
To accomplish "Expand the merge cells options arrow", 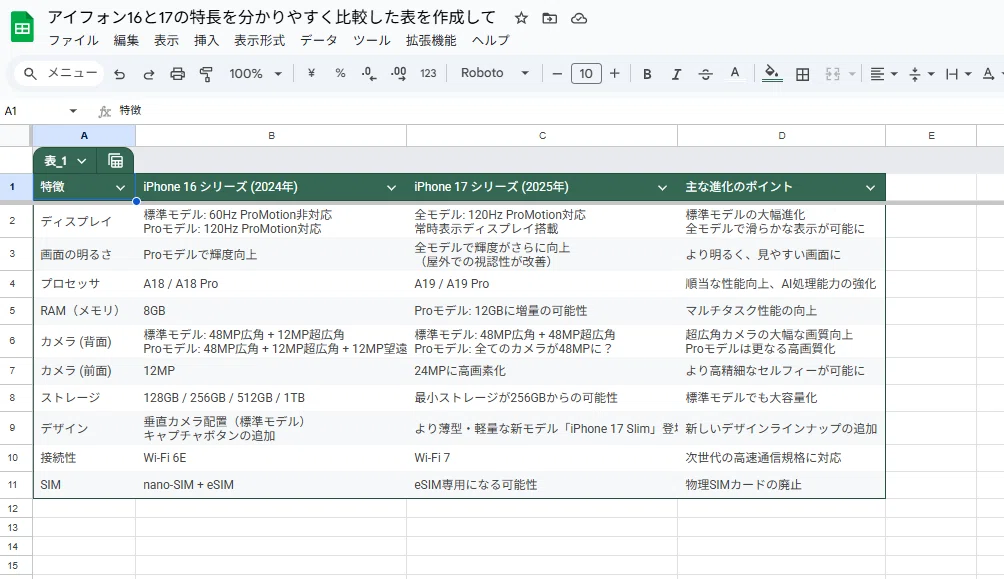I will [852, 74].
